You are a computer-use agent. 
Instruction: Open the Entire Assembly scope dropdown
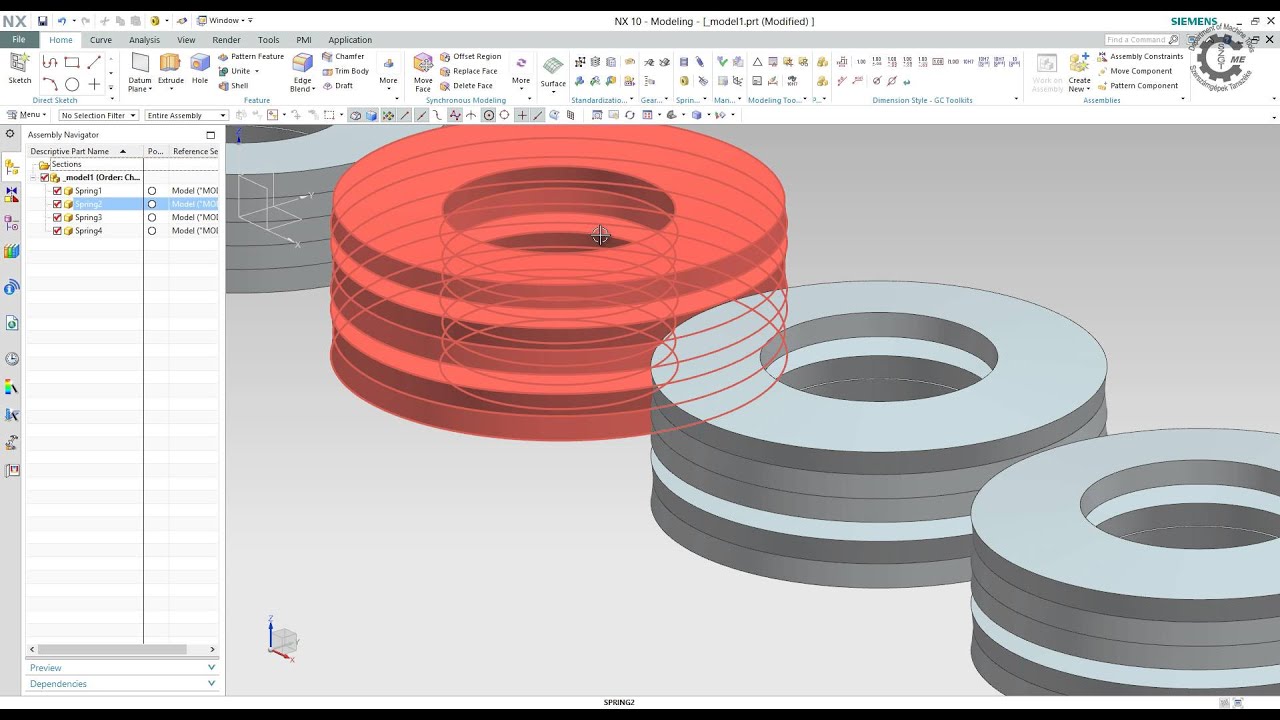[x=187, y=115]
